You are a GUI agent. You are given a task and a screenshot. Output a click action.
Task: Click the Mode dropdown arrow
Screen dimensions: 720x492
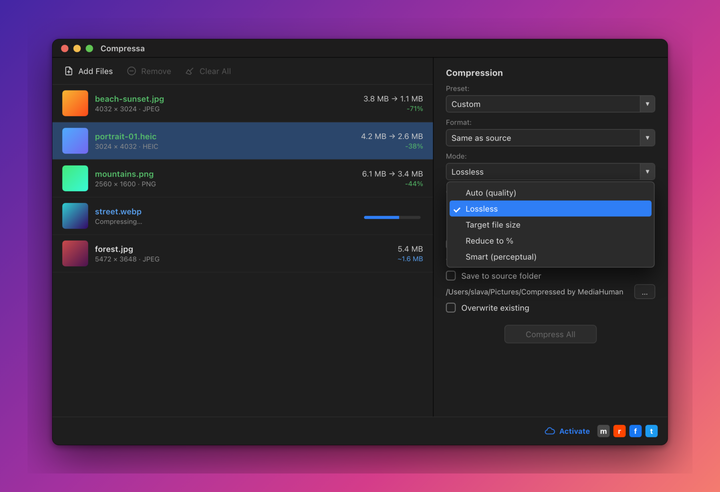coord(647,172)
